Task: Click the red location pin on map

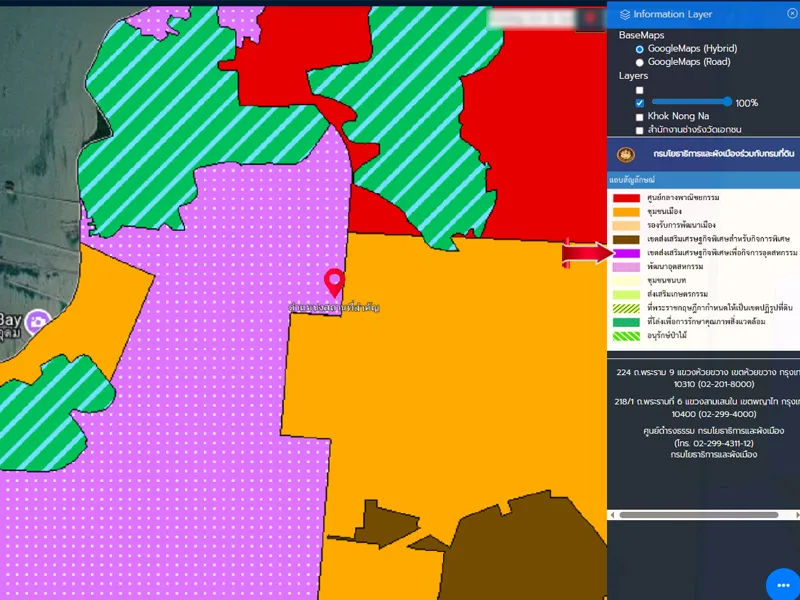Action: click(x=334, y=282)
